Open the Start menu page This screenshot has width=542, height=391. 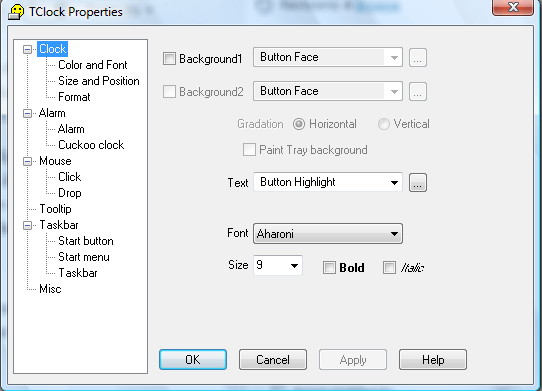coord(84,257)
